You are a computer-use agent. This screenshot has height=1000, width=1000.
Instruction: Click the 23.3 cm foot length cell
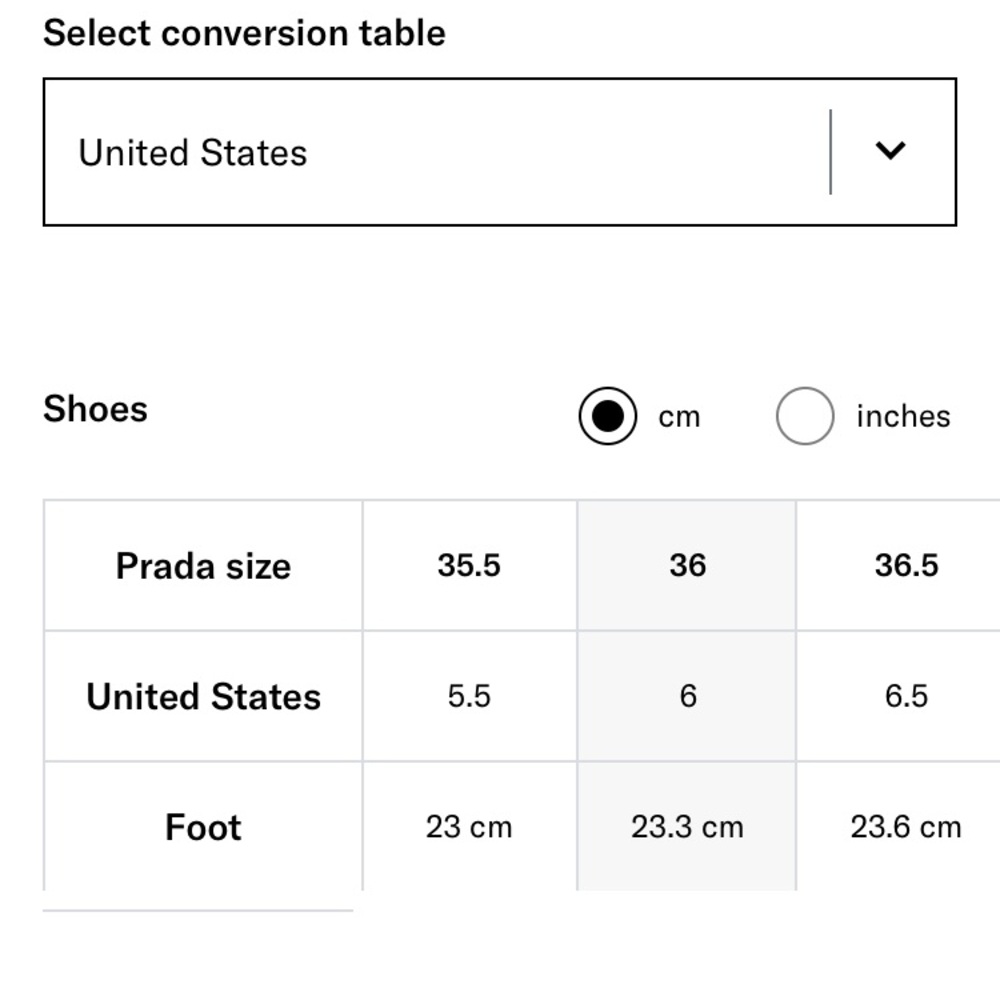coord(687,827)
